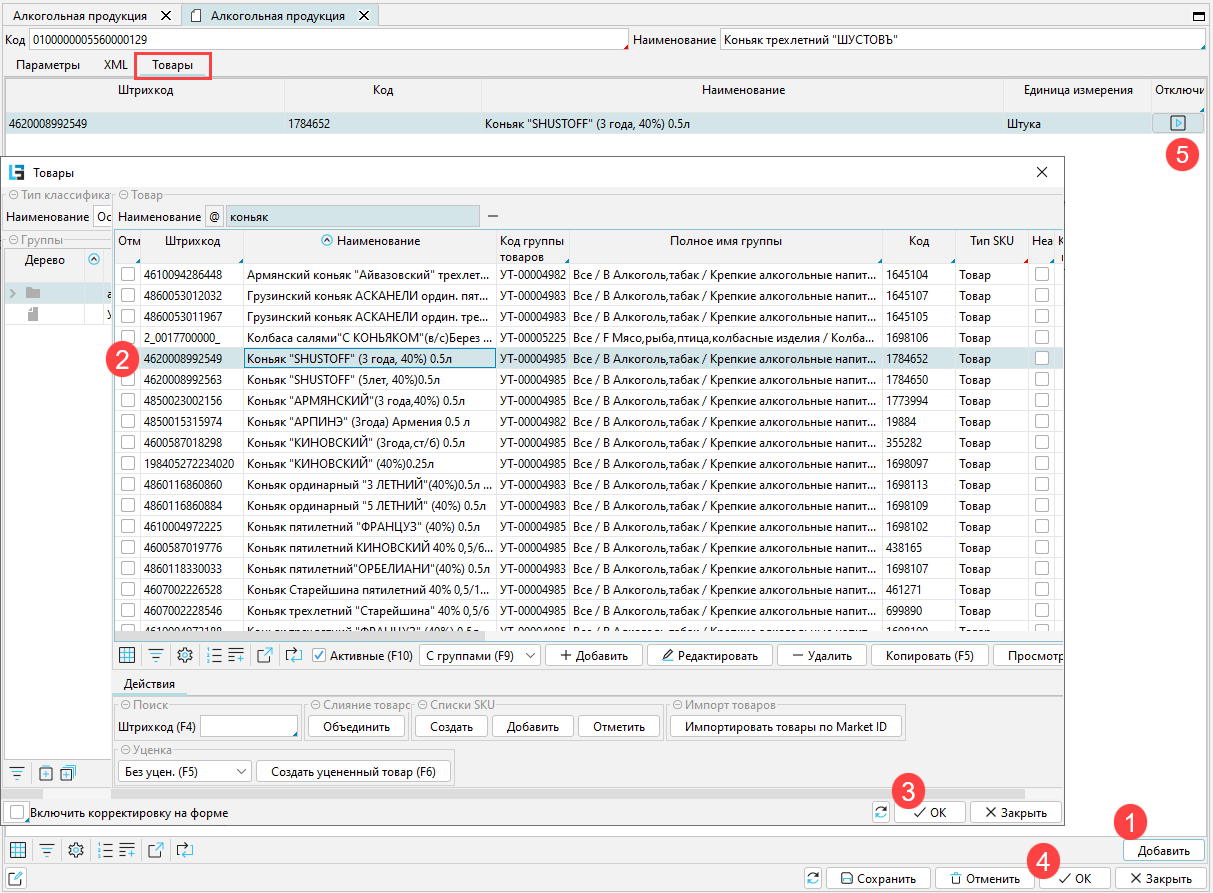
Task: Select the Коньяк КИНОВСКИЙ (40%)0.25л row
Action: pos(370,463)
